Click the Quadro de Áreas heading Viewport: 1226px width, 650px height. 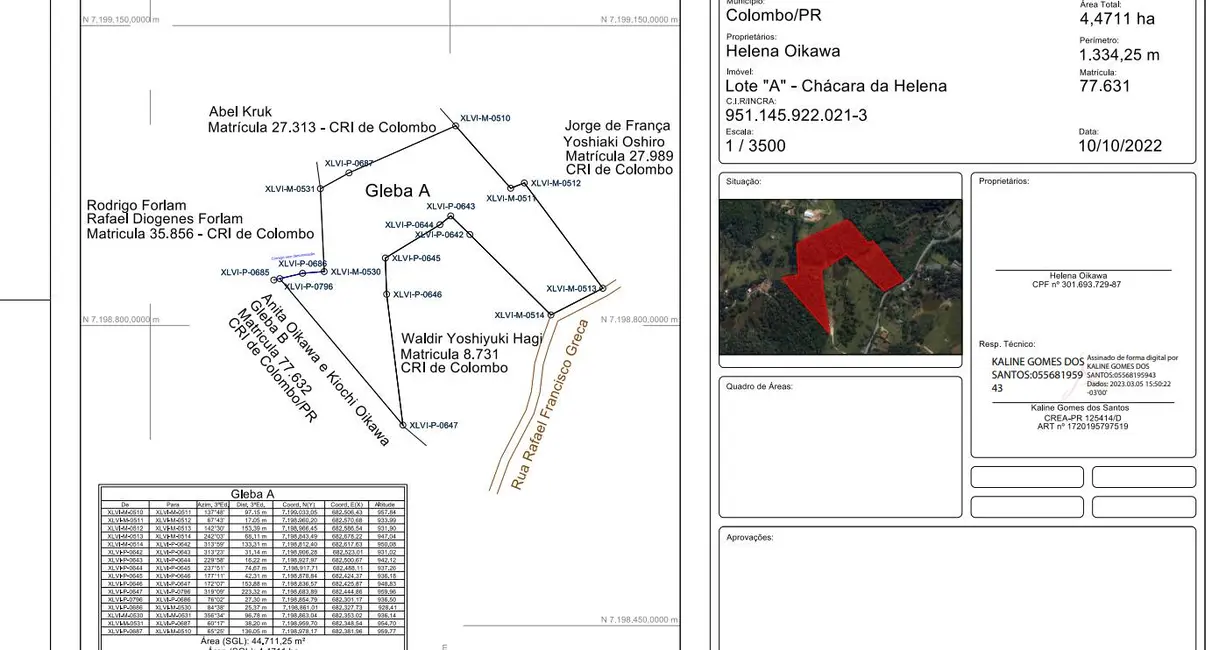759,386
